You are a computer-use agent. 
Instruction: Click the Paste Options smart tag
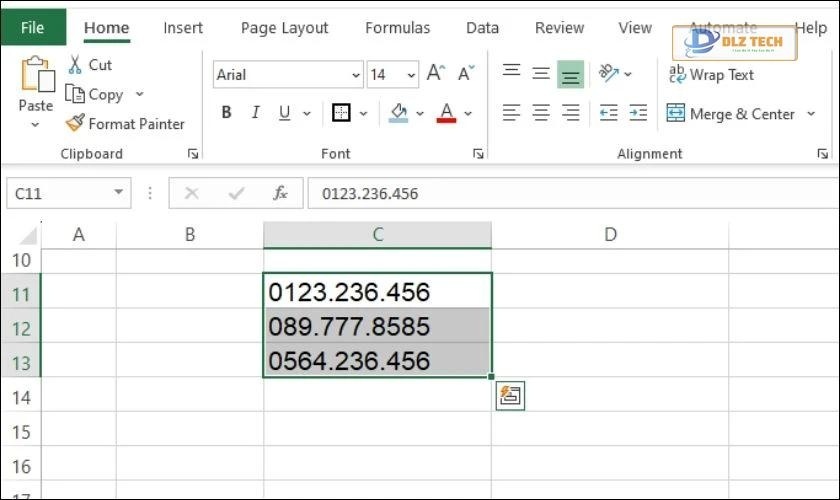[510, 395]
